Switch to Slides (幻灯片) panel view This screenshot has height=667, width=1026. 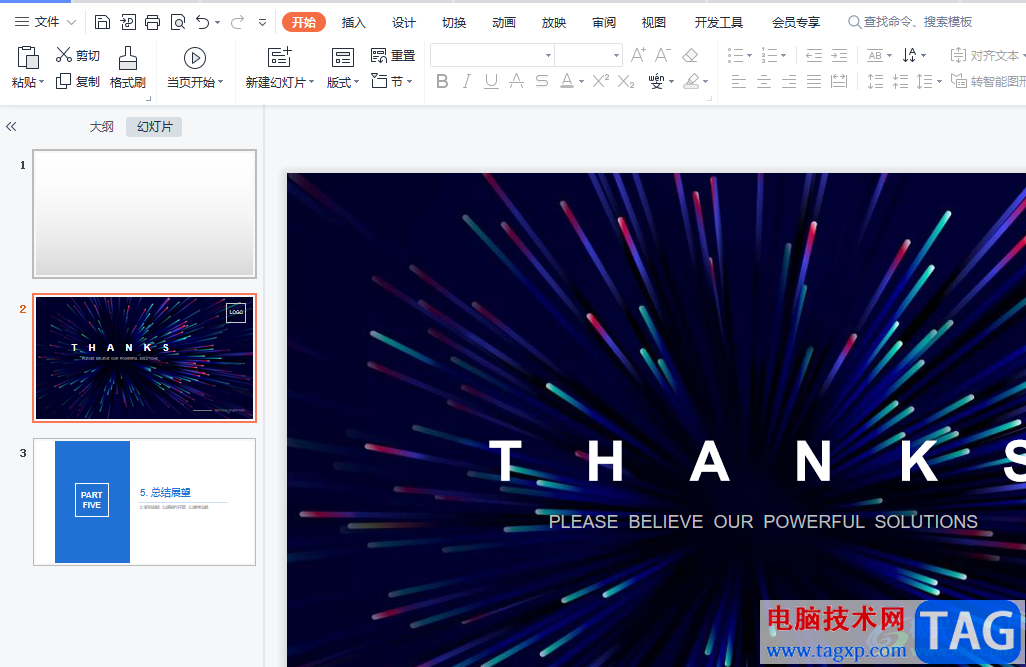click(154, 126)
